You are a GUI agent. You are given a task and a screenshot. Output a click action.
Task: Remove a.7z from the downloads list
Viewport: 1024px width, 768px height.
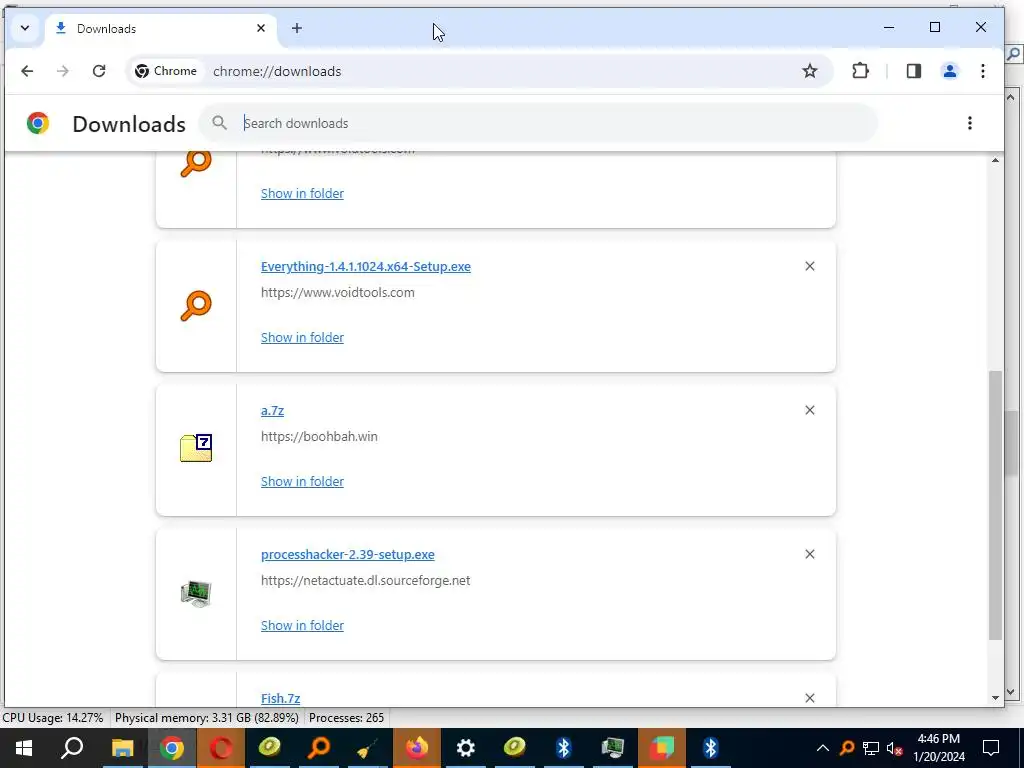[810, 410]
